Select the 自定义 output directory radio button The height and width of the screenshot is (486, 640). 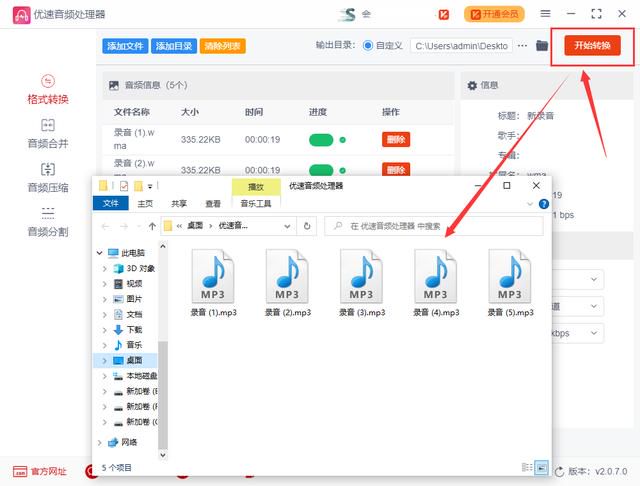click(x=368, y=45)
